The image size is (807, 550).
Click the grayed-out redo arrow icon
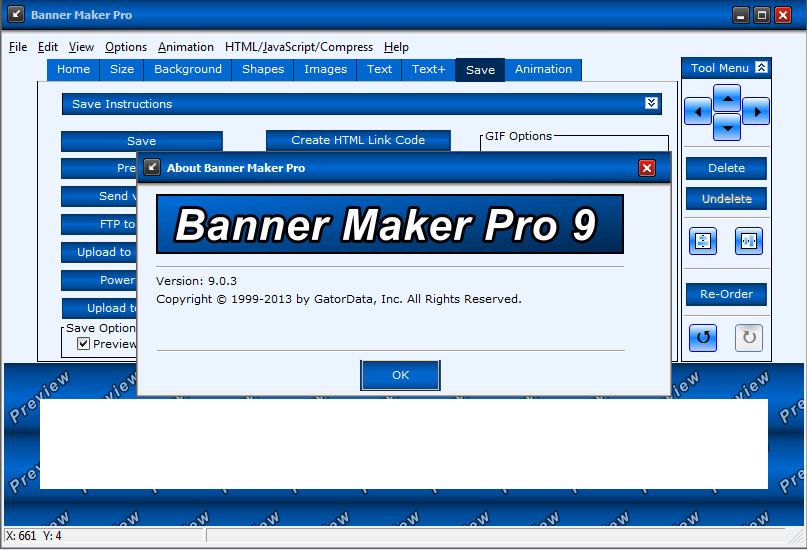coord(749,337)
